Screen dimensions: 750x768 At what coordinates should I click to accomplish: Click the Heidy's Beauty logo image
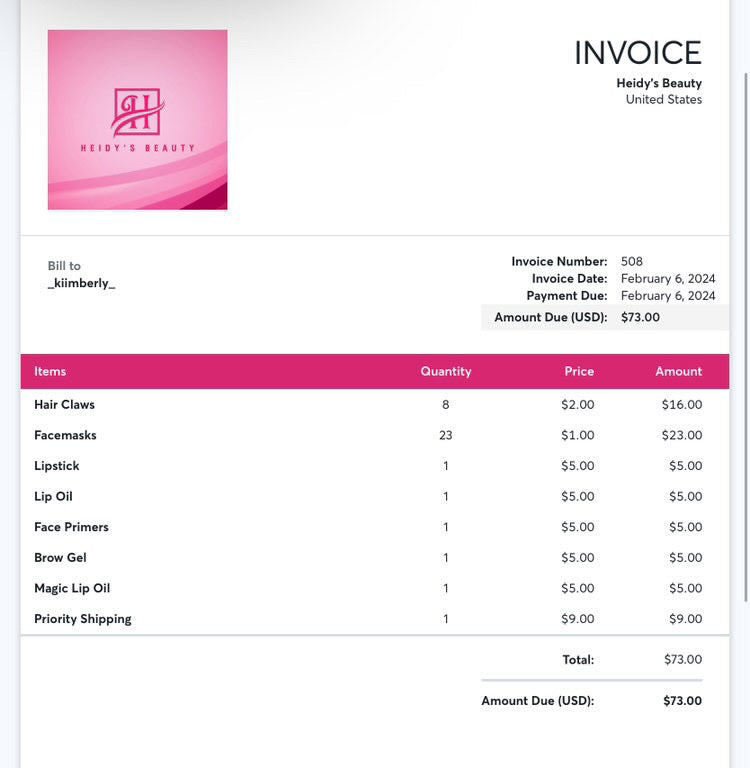tap(137, 120)
